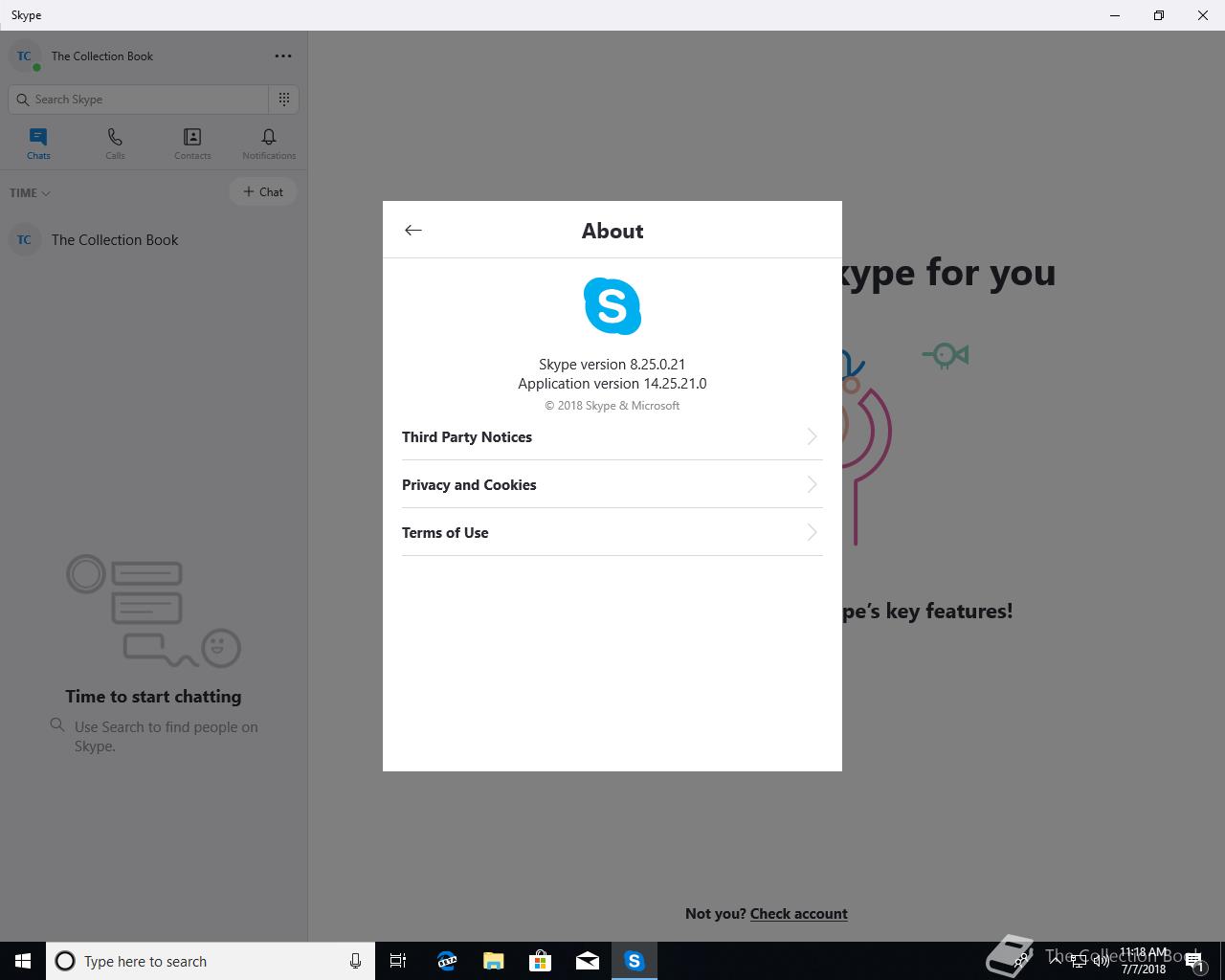Click the Search Skype field

[x=139, y=100]
